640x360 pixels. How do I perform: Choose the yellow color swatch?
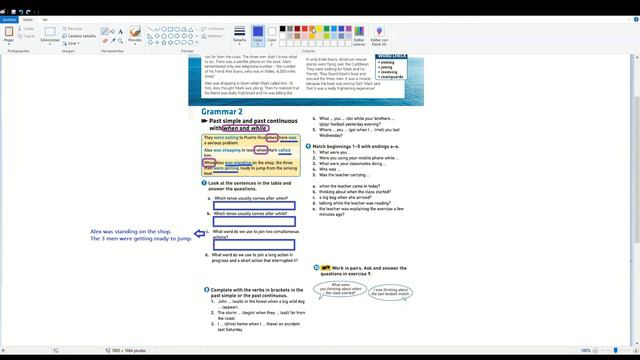click(319, 29)
